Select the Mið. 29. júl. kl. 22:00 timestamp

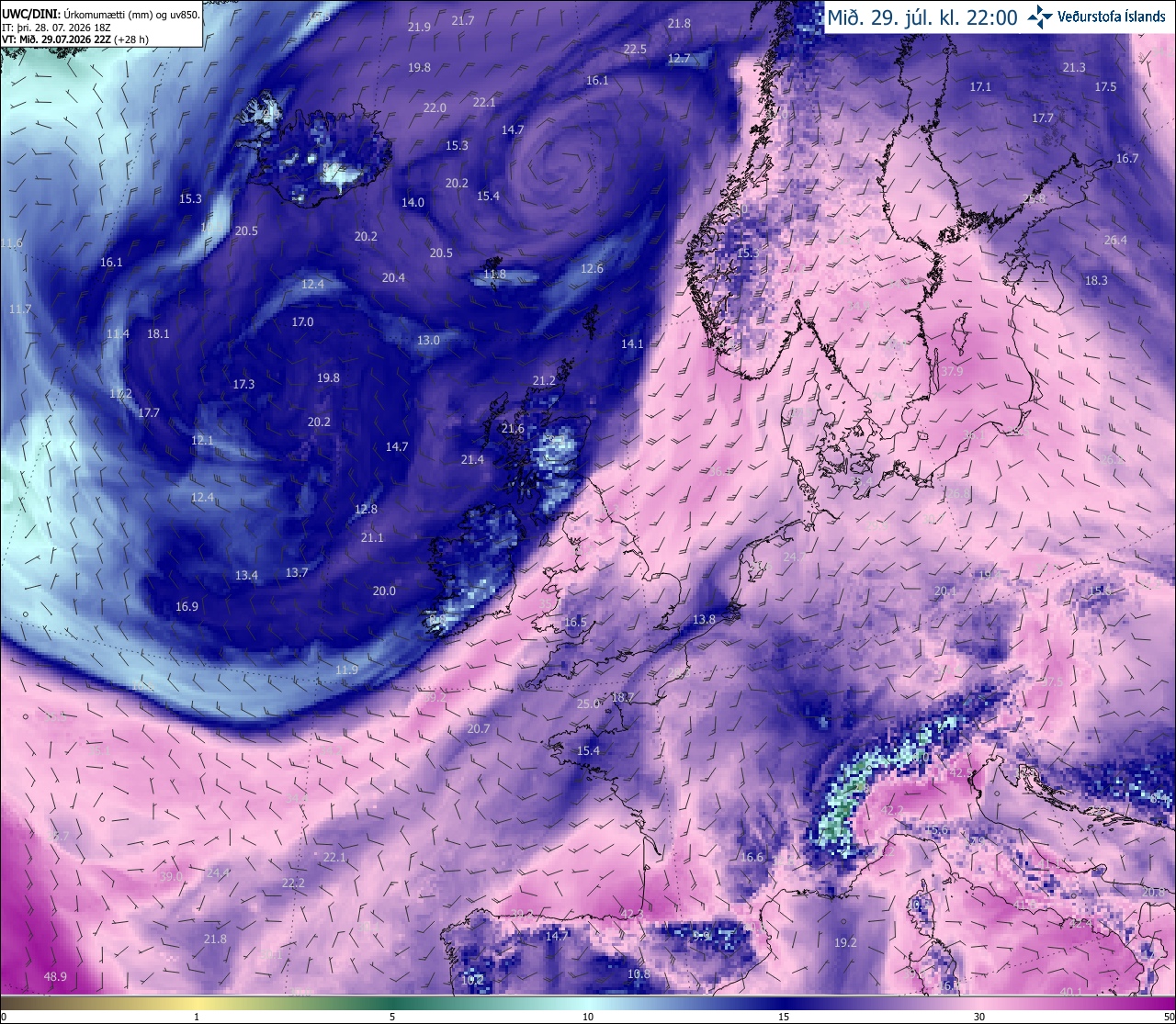[922, 17]
